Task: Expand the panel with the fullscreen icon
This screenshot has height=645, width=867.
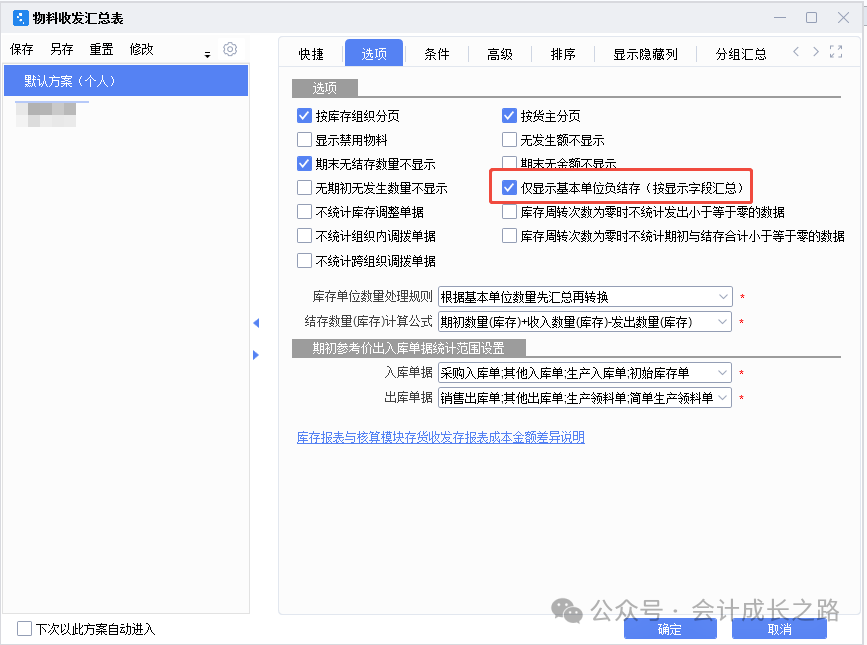Action: point(836,52)
